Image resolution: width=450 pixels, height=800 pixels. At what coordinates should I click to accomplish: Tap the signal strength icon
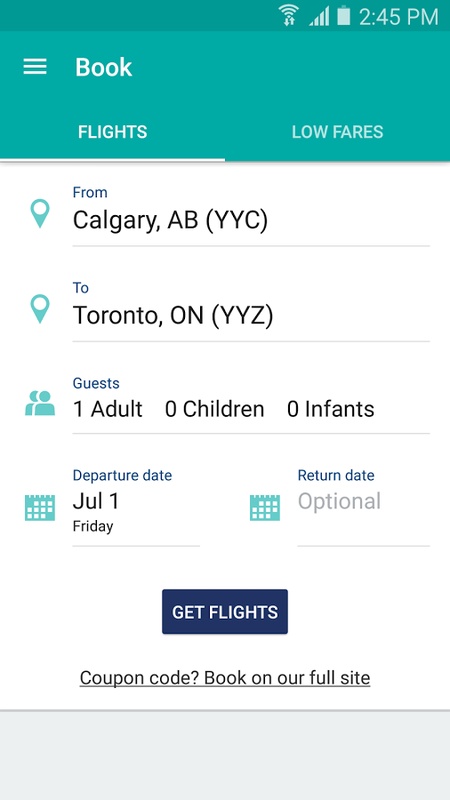(x=319, y=17)
